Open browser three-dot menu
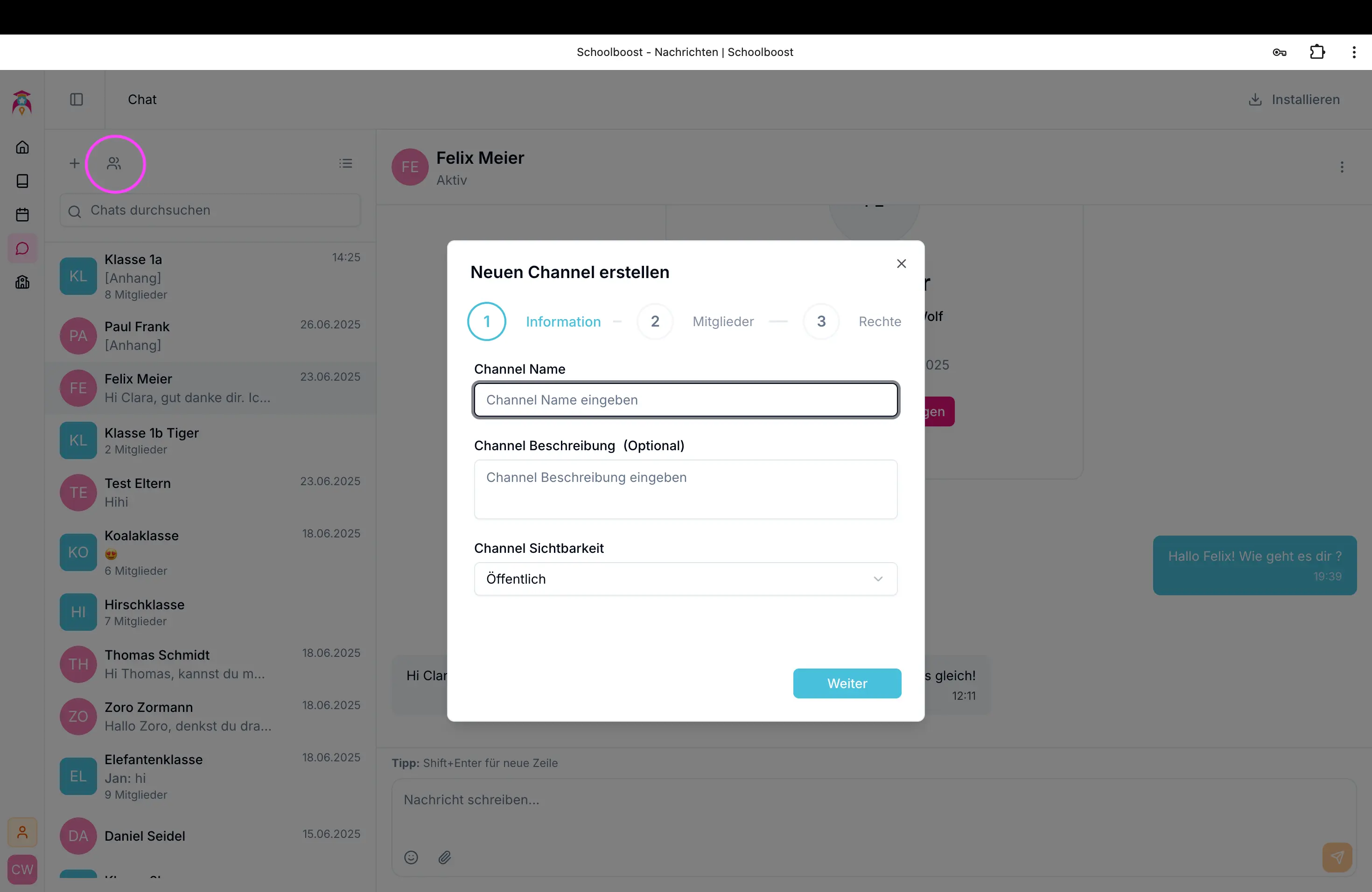This screenshot has width=1372, height=892. [1353, 52]
